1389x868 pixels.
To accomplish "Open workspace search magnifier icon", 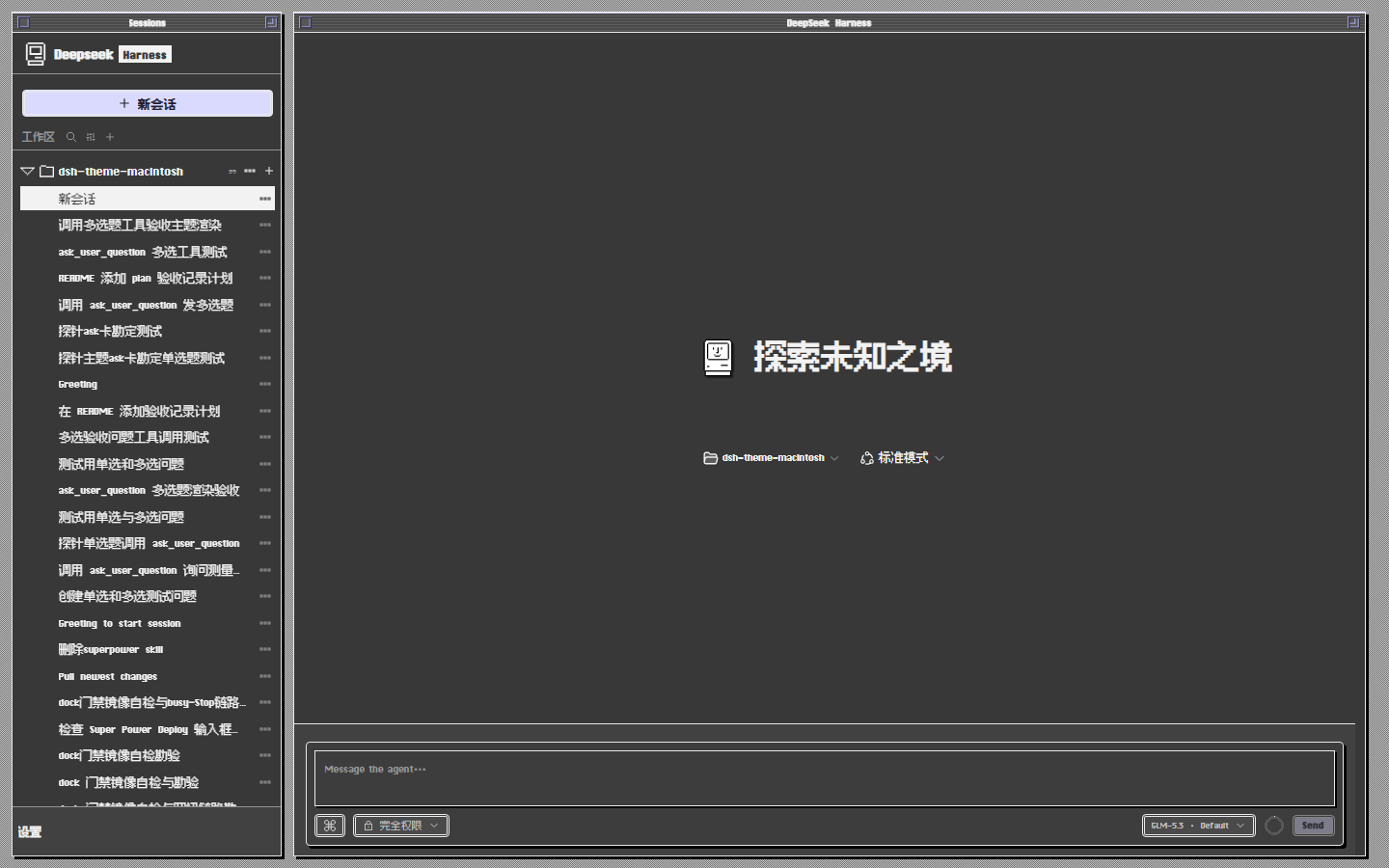I will 70,137.
